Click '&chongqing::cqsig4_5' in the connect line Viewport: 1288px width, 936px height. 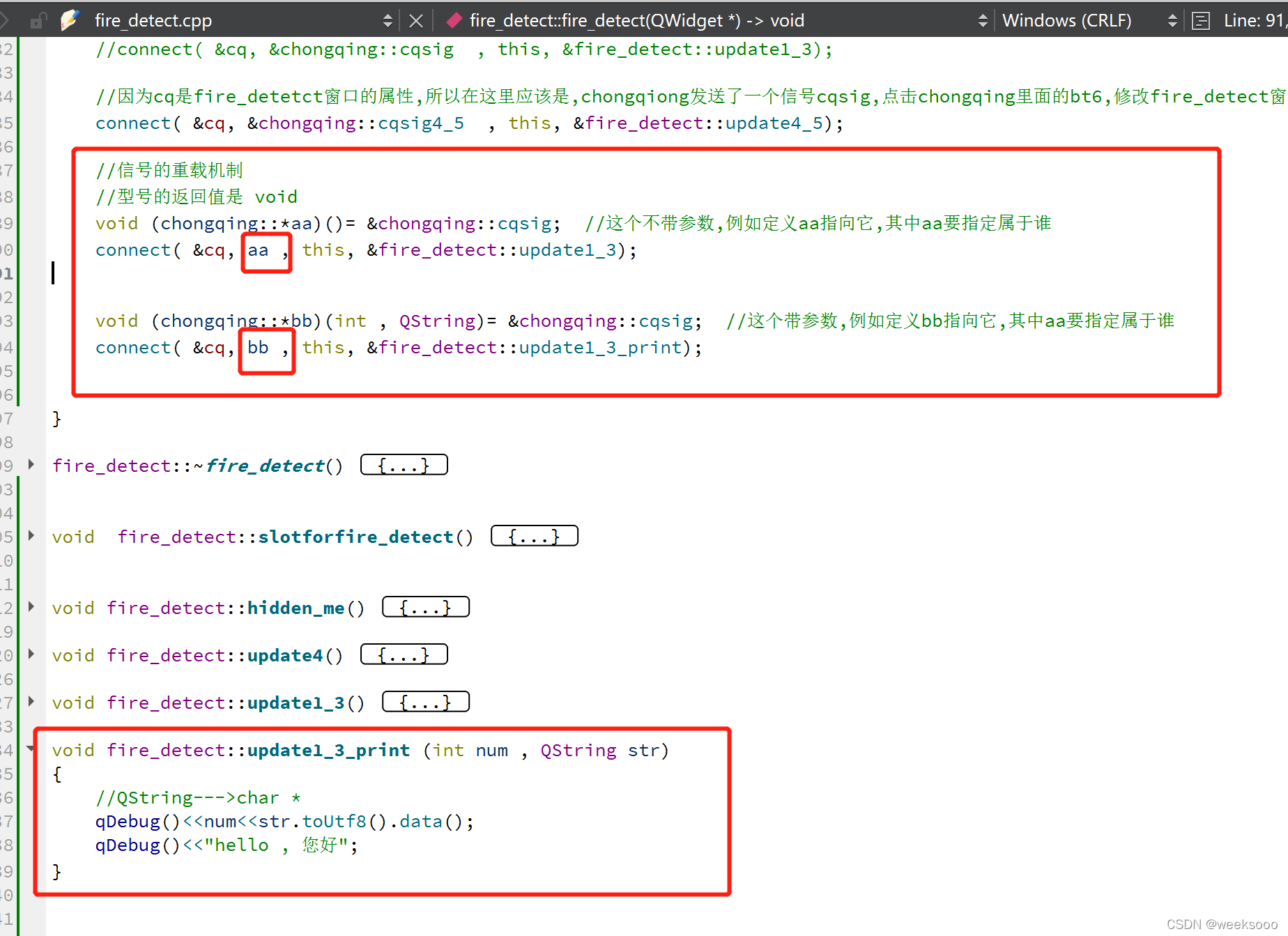coord(356,123)
